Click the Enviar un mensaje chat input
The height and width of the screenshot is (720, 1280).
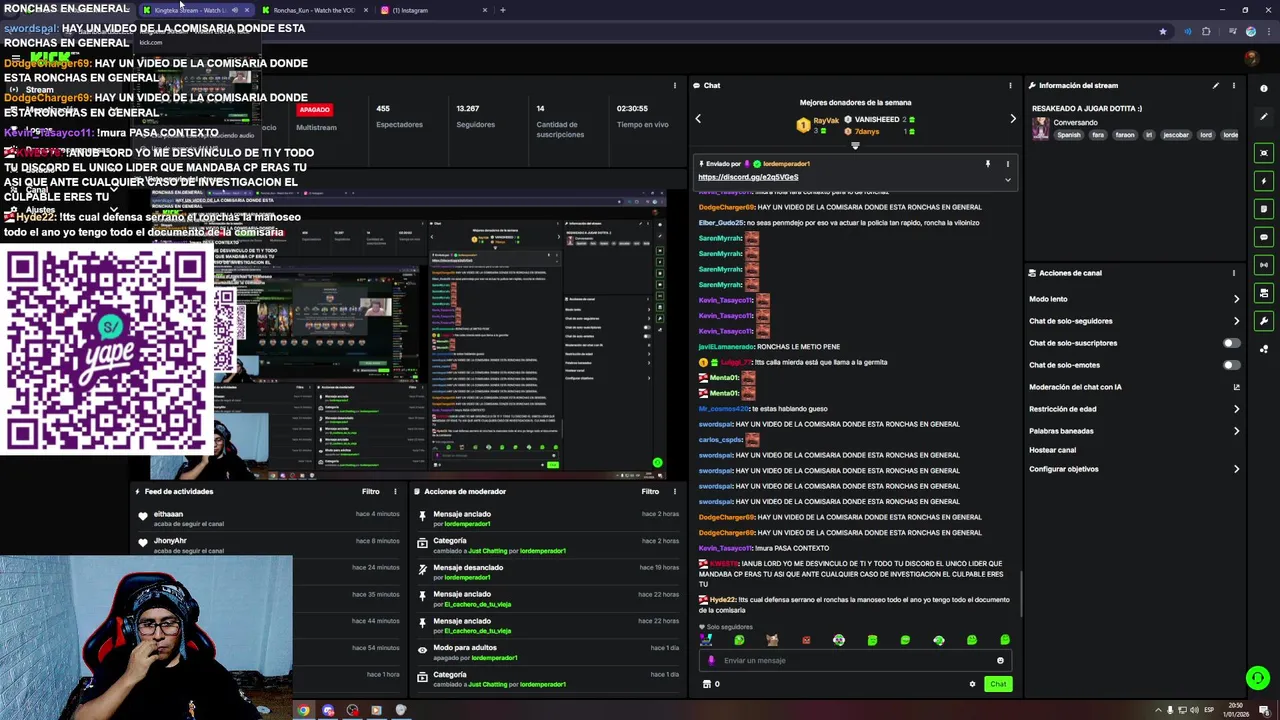(855, 660)
